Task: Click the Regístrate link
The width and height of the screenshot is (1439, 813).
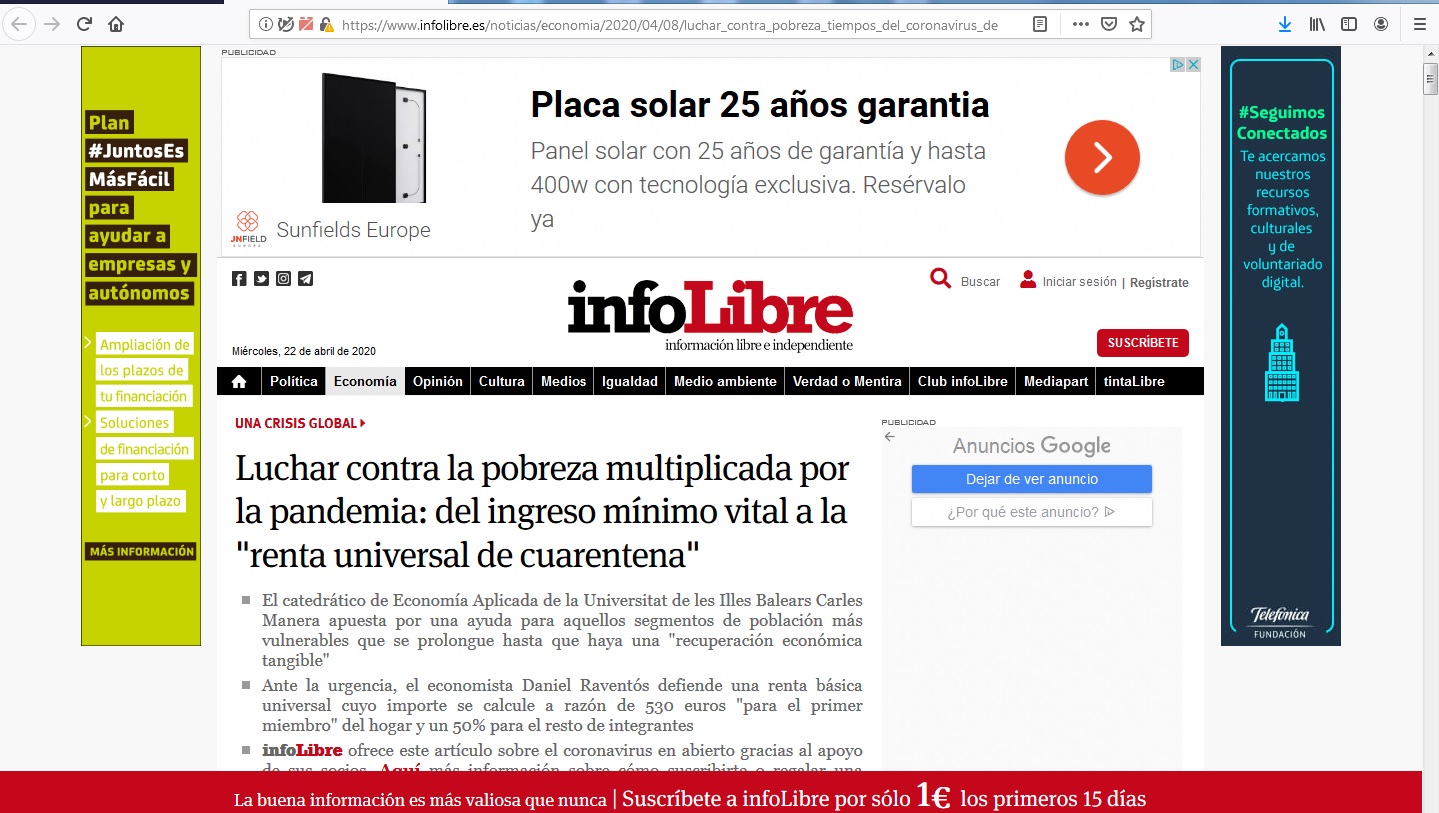Action: point(1159,283)
